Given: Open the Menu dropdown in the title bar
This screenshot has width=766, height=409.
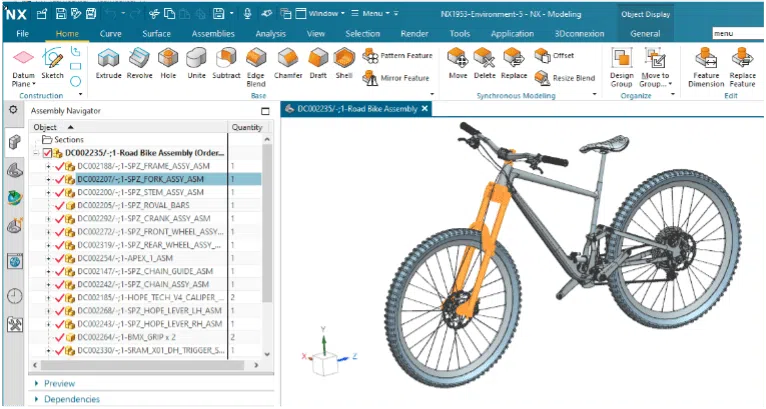Looking at the screenshot, I should [370, 14].
